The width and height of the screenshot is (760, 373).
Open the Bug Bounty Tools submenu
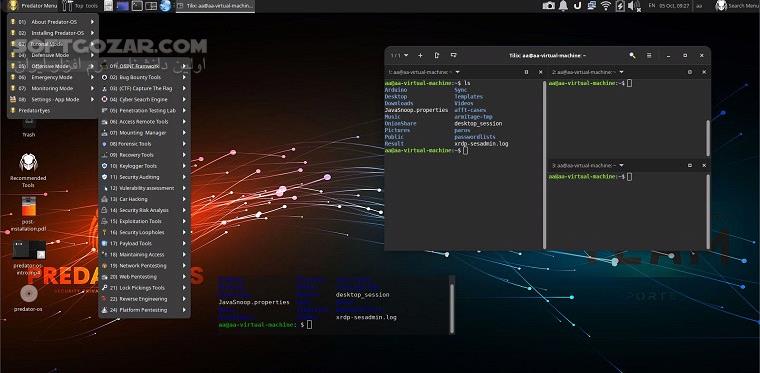coord(144,77)
